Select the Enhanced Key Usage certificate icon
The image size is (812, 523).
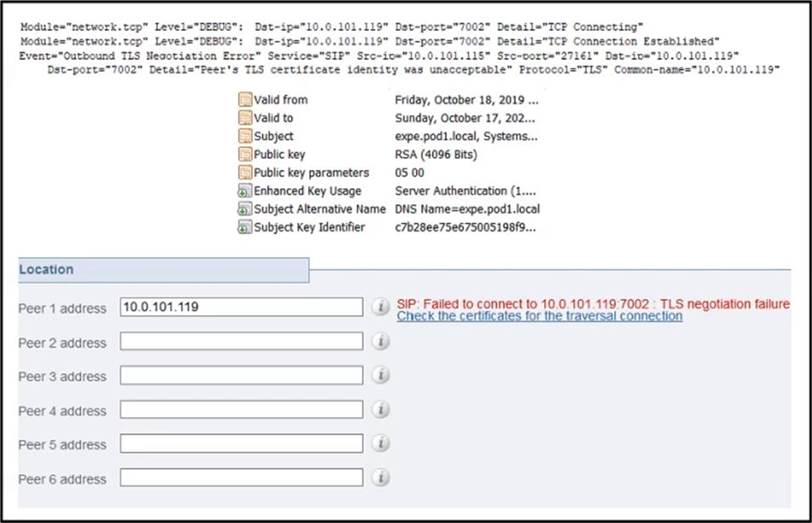tap(244, 191)
